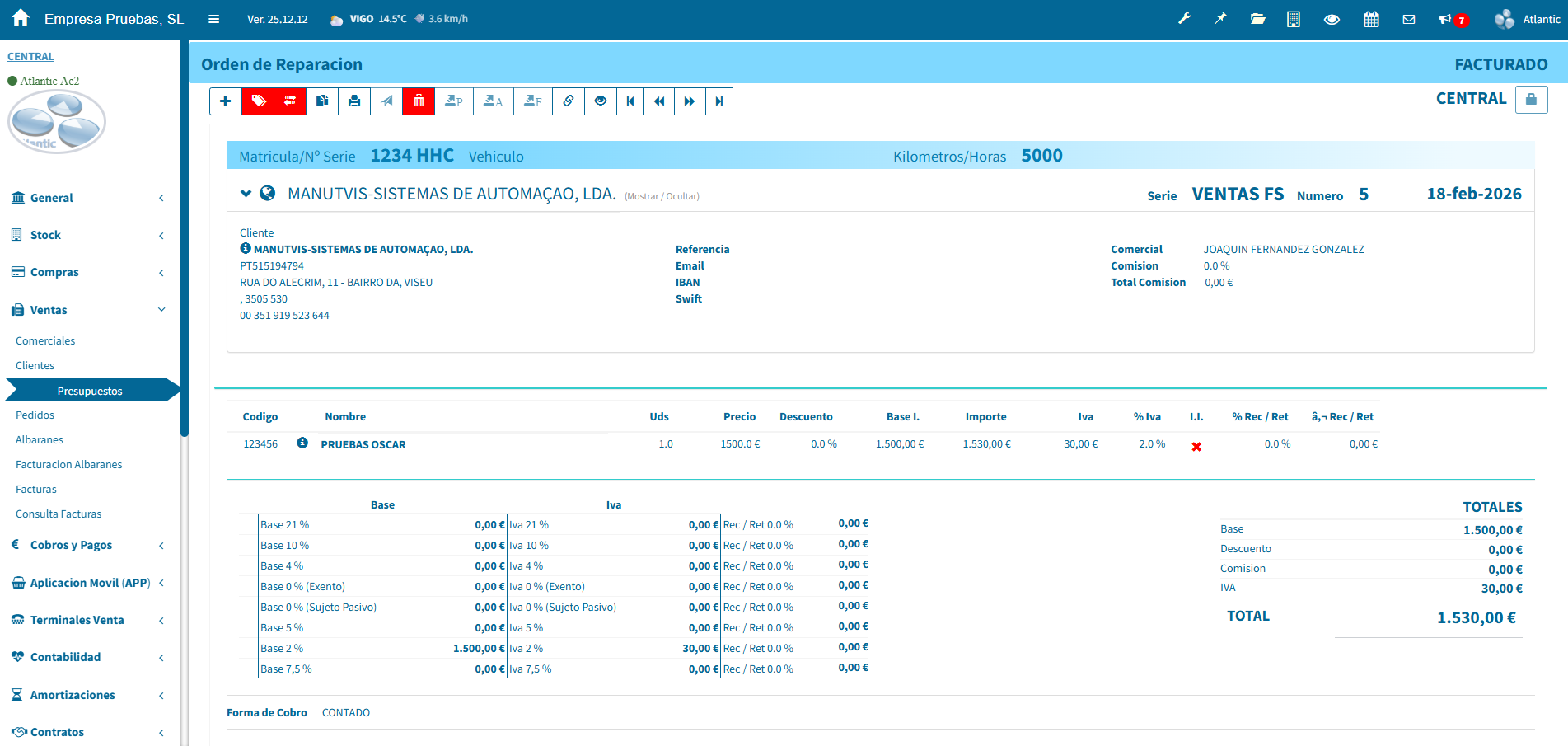This screenshot has width=1568, height=746.
Task: Go to the last record arrow
Action: pos(719,101)
